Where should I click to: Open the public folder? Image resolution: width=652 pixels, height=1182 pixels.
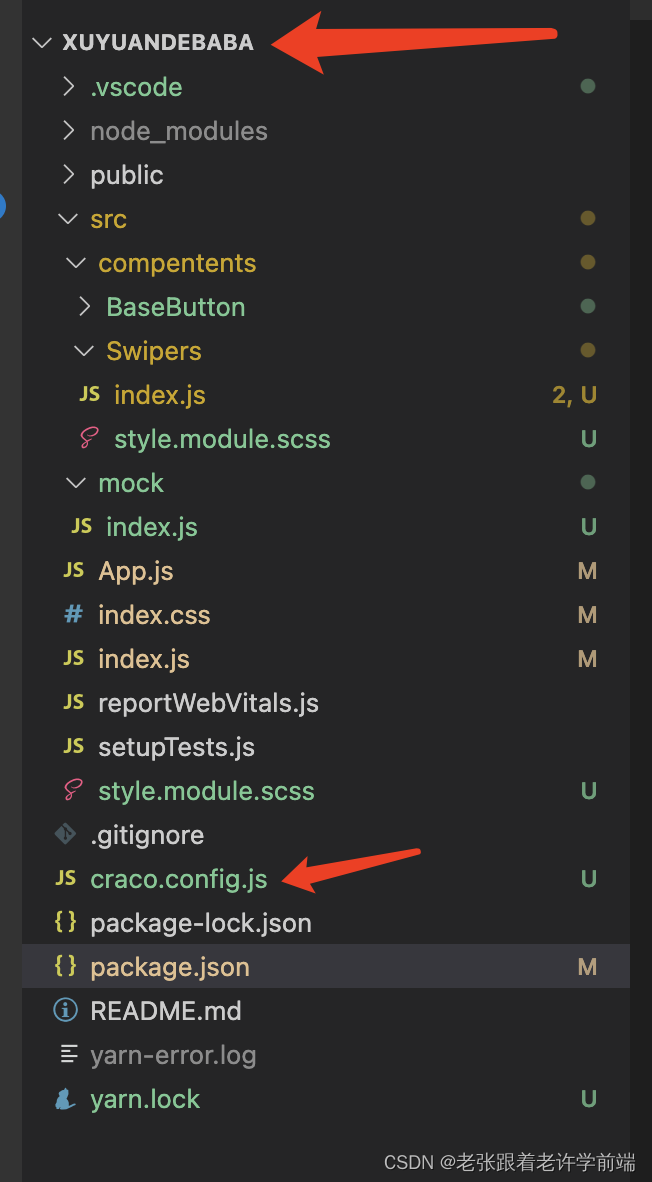pos(126,175)
